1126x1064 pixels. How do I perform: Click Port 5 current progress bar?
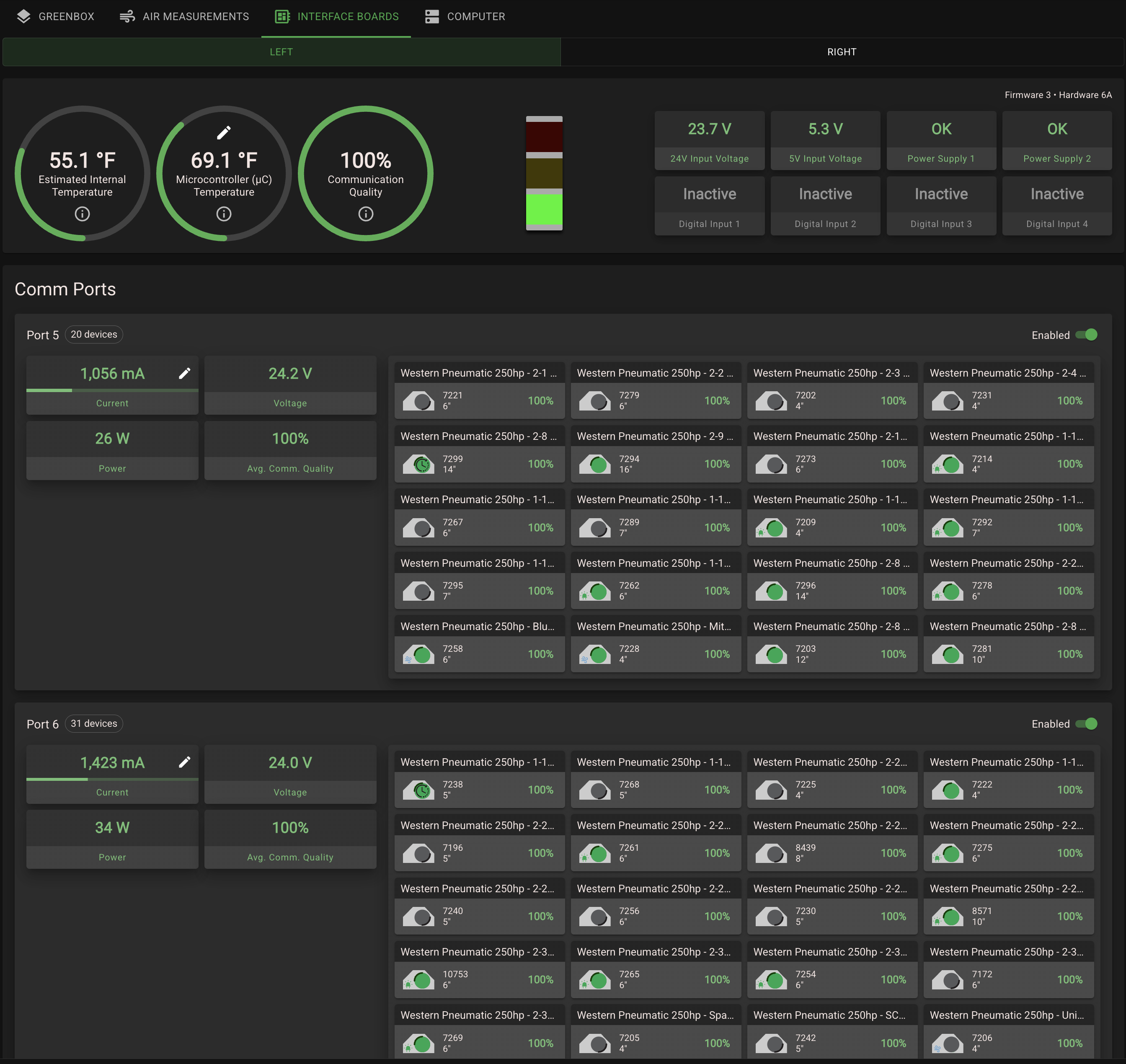coord(112,390)
